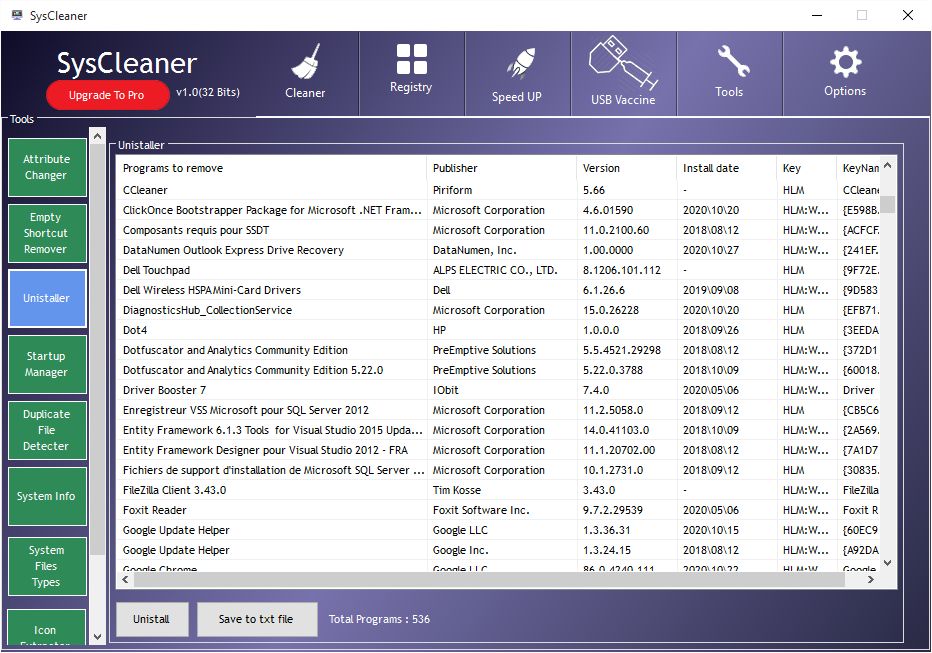Sort by Publisher column header
The width and height of the screenshot is (932, 653).
(501, 168)
